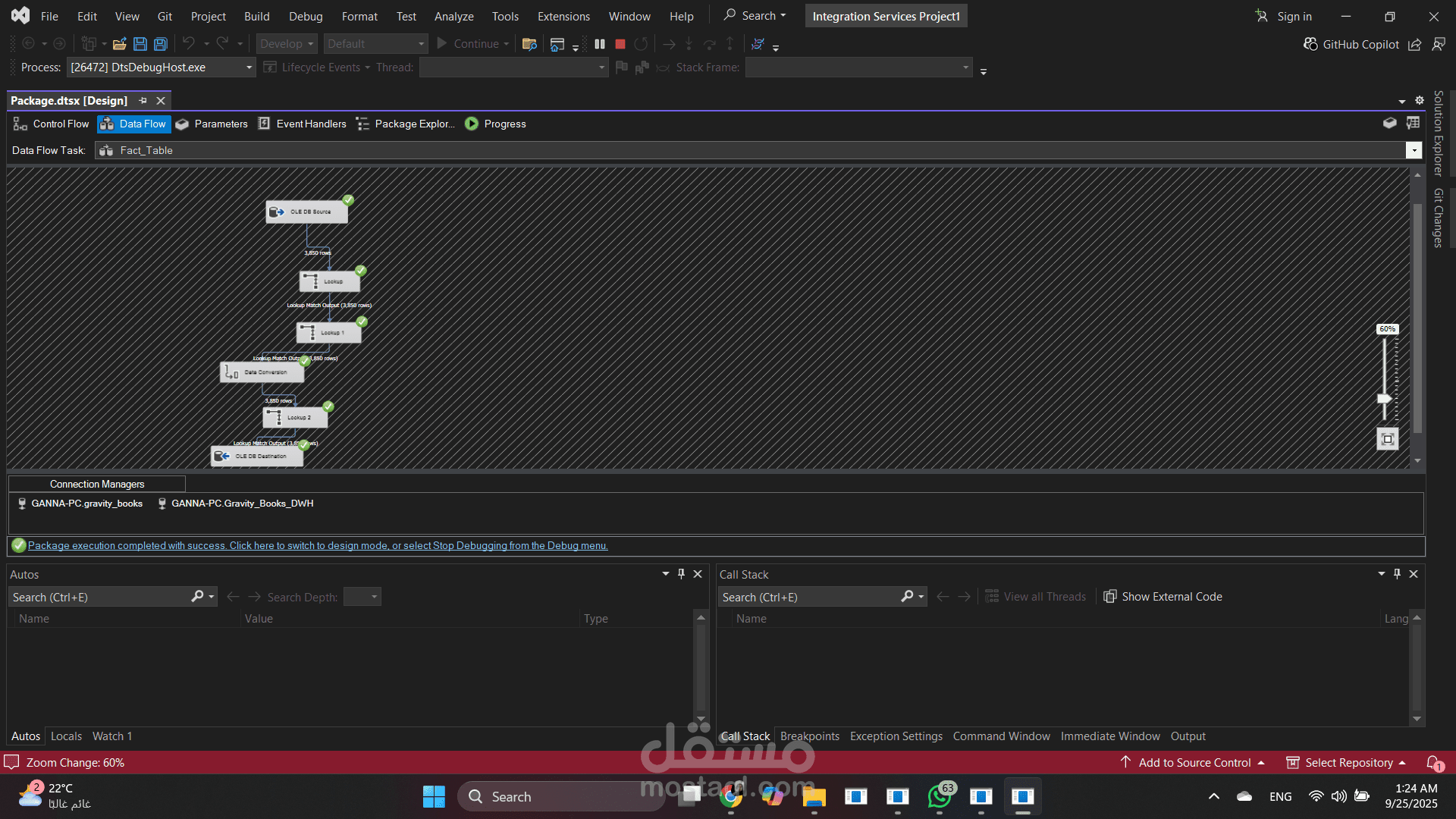Open the SSIS Toolbox icon at top right
This screenshot has width=1456, height=819.
1389,124
